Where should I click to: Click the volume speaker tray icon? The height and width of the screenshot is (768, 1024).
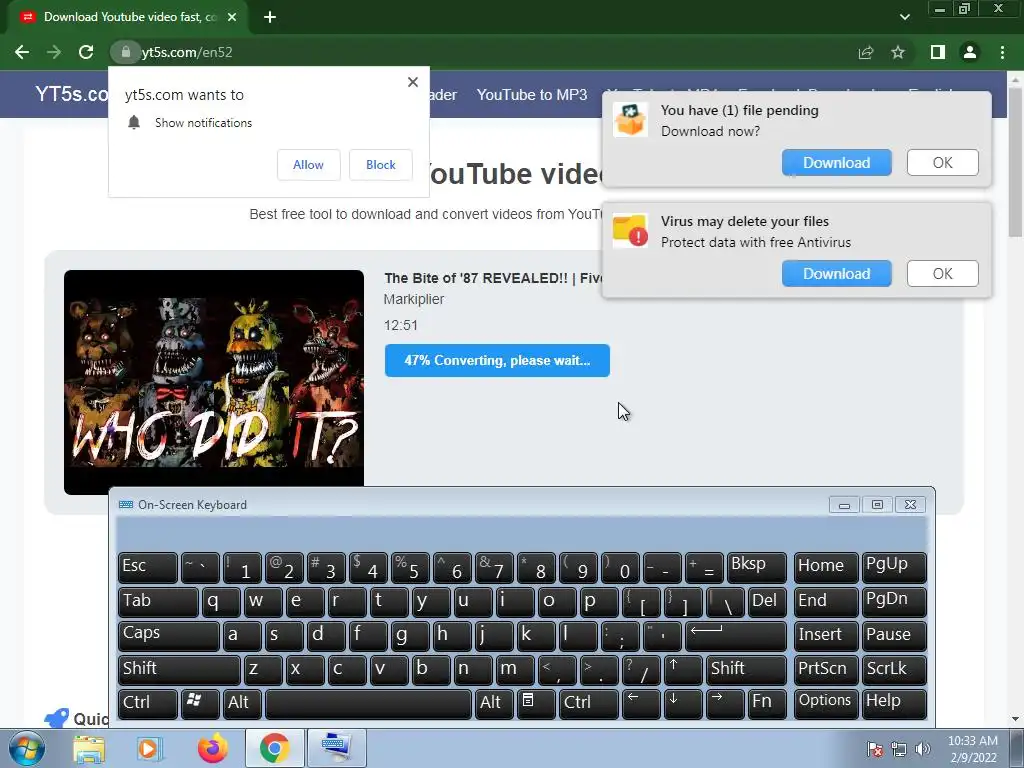(x=923, y=750)
